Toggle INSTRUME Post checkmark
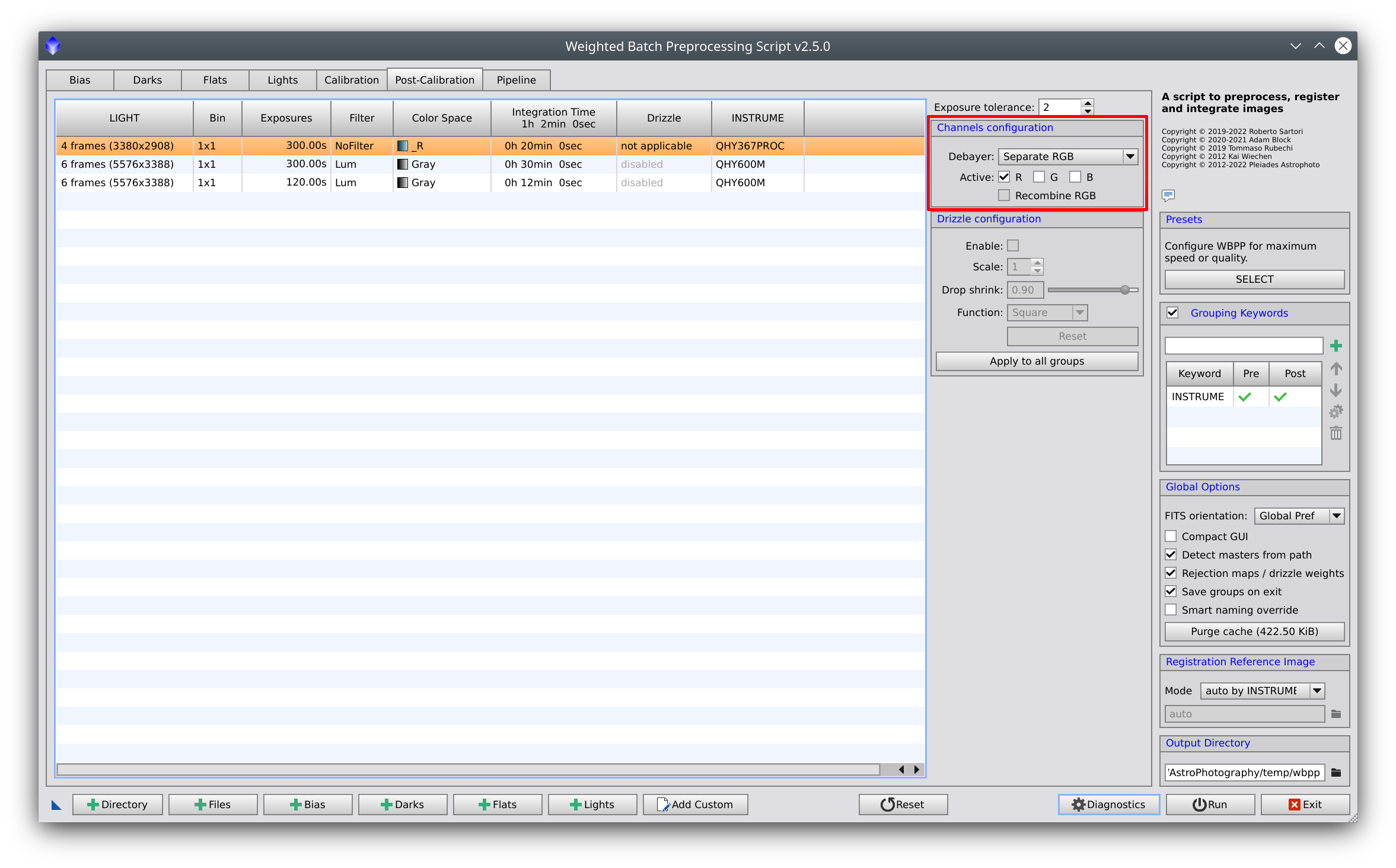This screenshot has width=1396, height=868. (1280, 397)
